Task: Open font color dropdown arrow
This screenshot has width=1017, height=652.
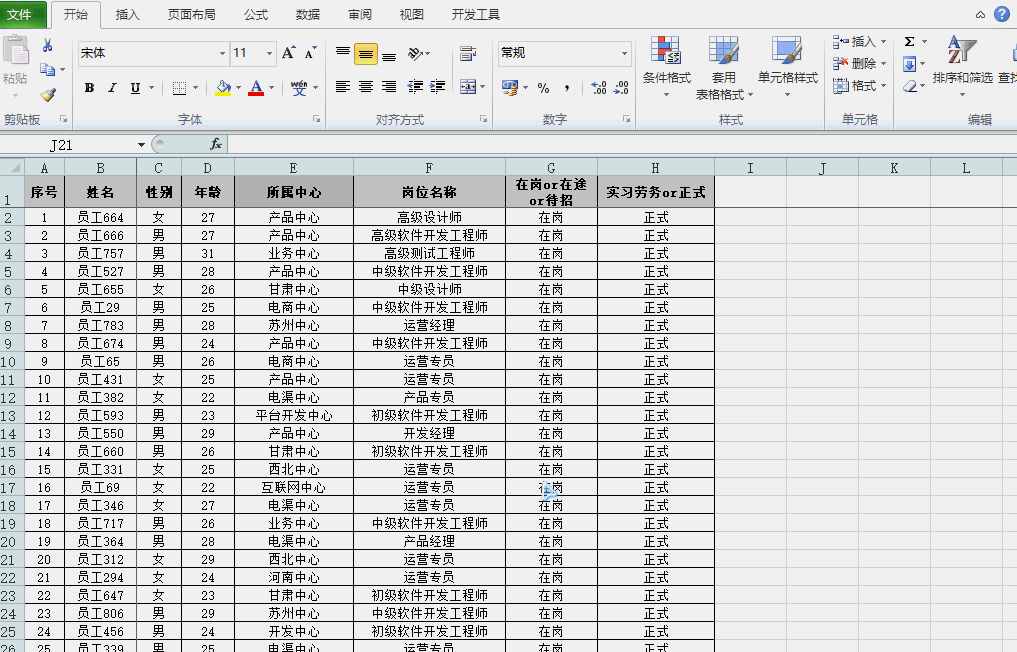Action: point(271,88)
